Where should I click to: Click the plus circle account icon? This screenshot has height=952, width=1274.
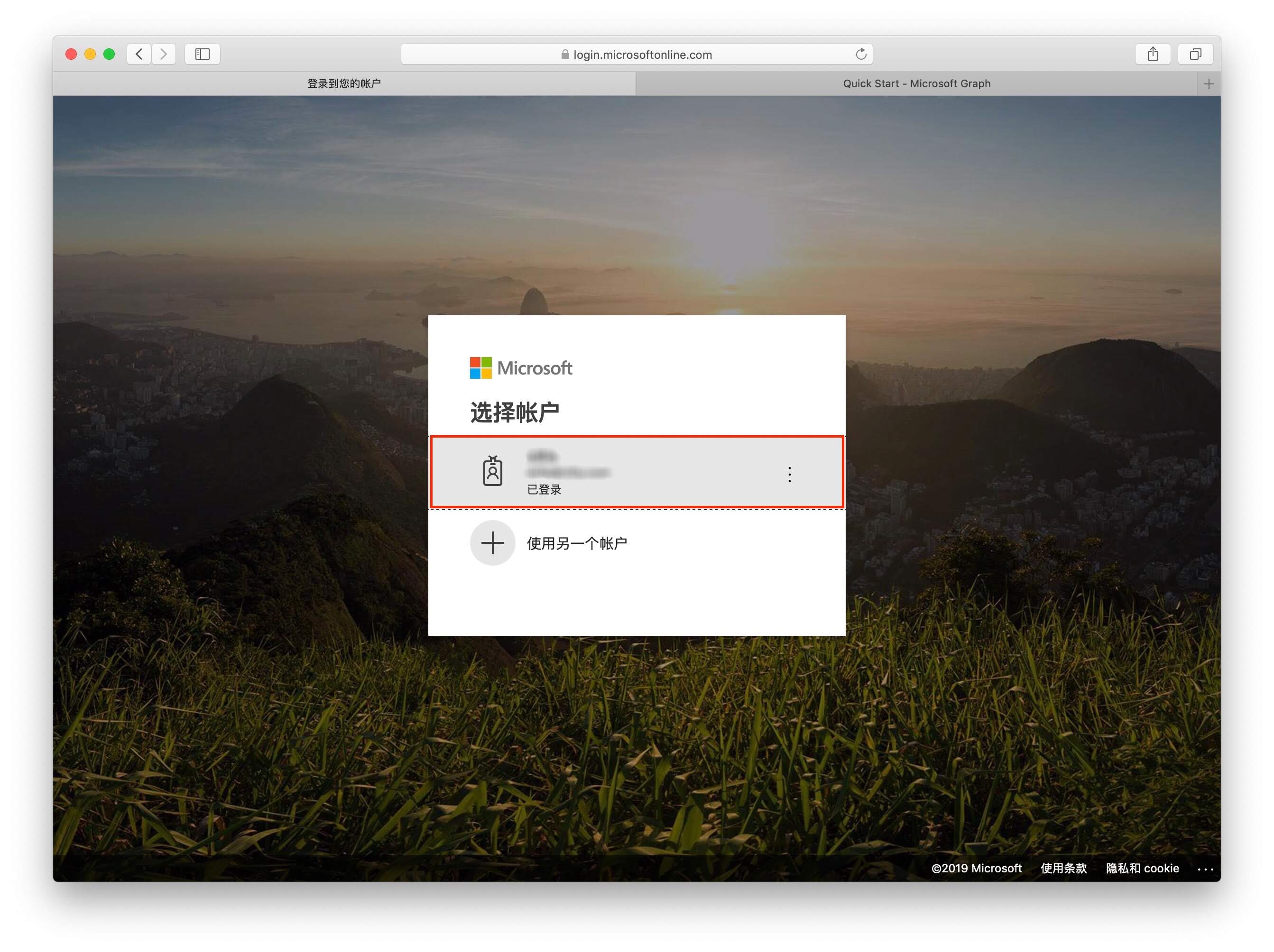pos(492,543)
